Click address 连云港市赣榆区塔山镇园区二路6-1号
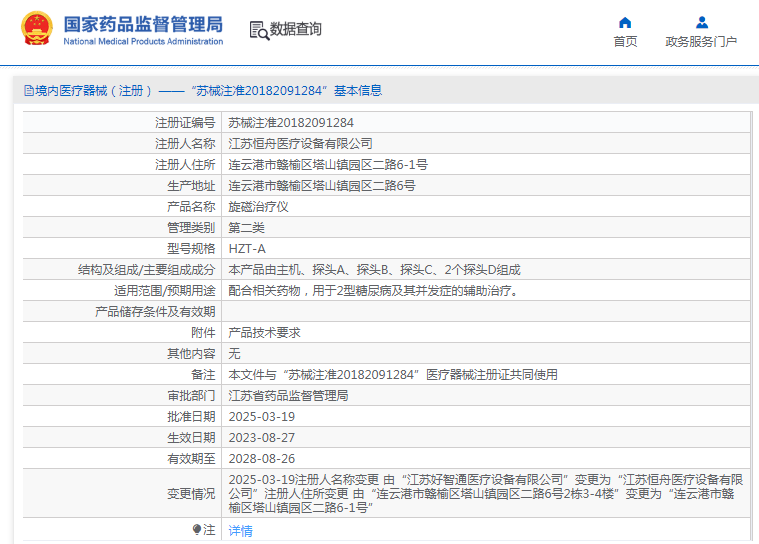Image resolution: width=759 pixels, height=544 pixels. (328, 165)
